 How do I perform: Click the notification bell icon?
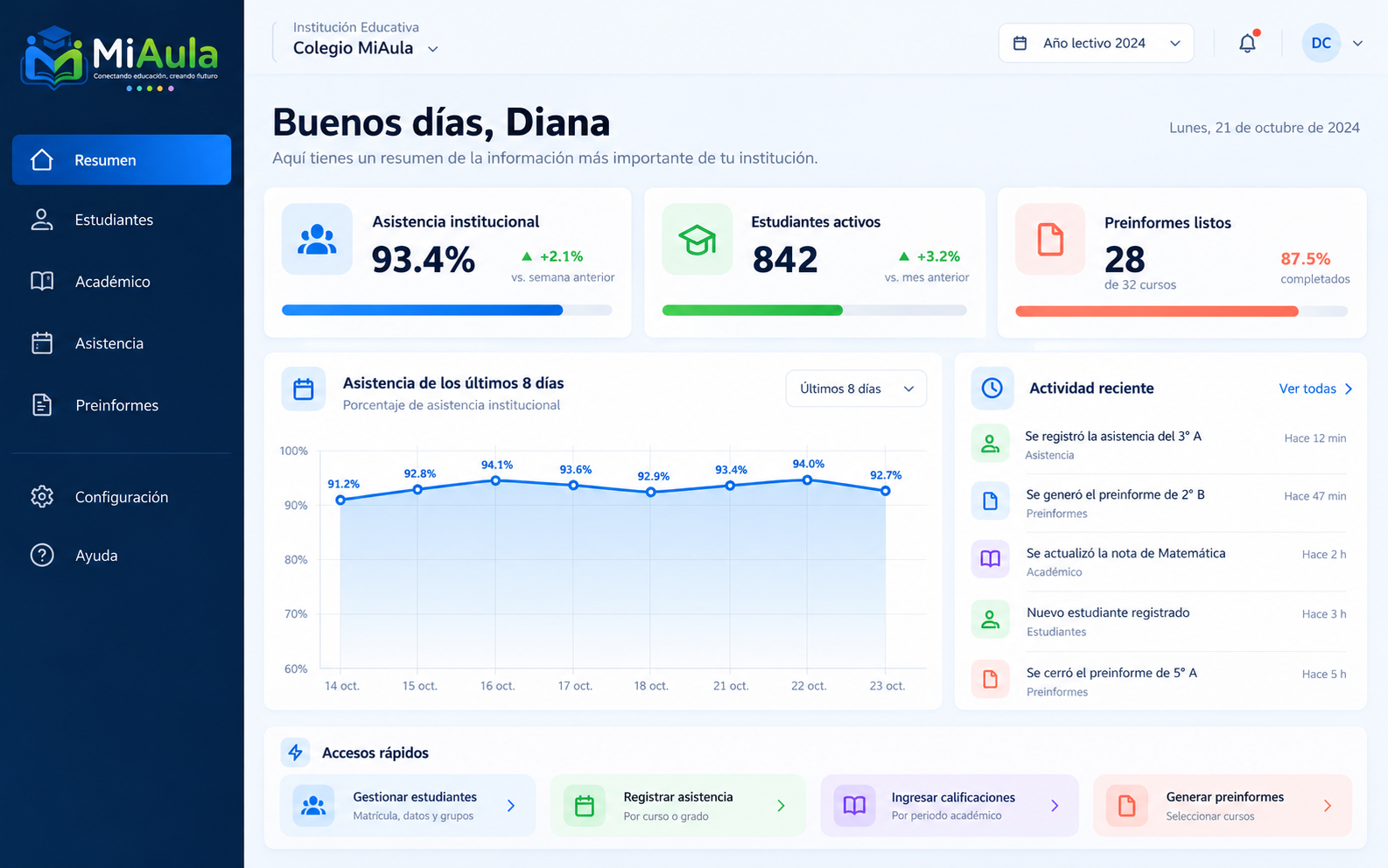1247,43
